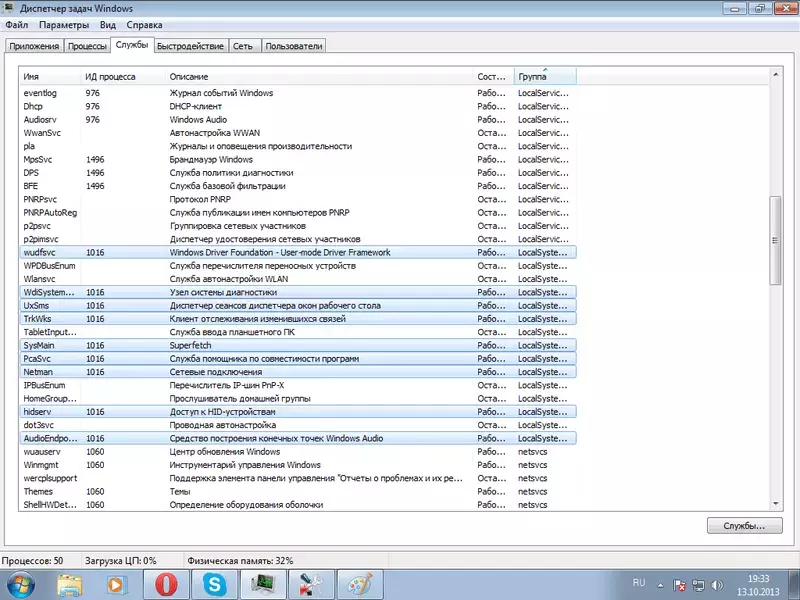Select the Winmgmt service row
This screenshot has height=600, width=800.
(x=298, y=464)
